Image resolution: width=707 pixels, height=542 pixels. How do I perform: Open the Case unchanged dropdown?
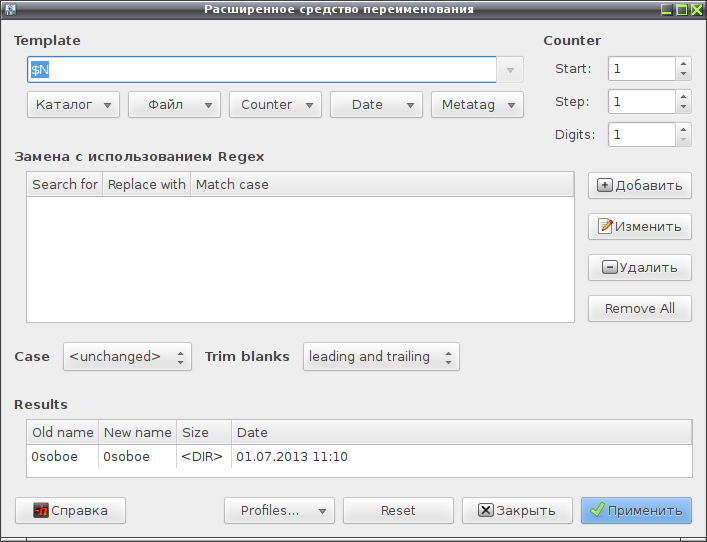pos(127,357)
